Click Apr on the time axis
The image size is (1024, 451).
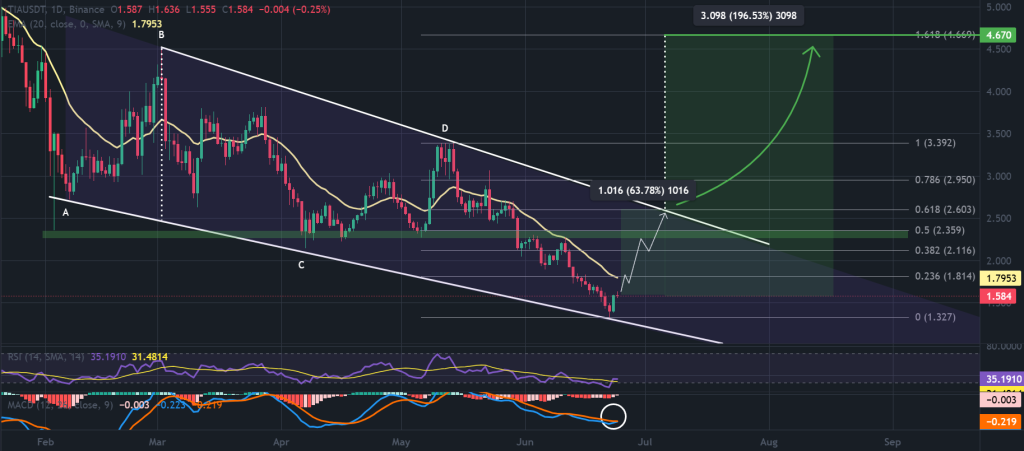279,441
